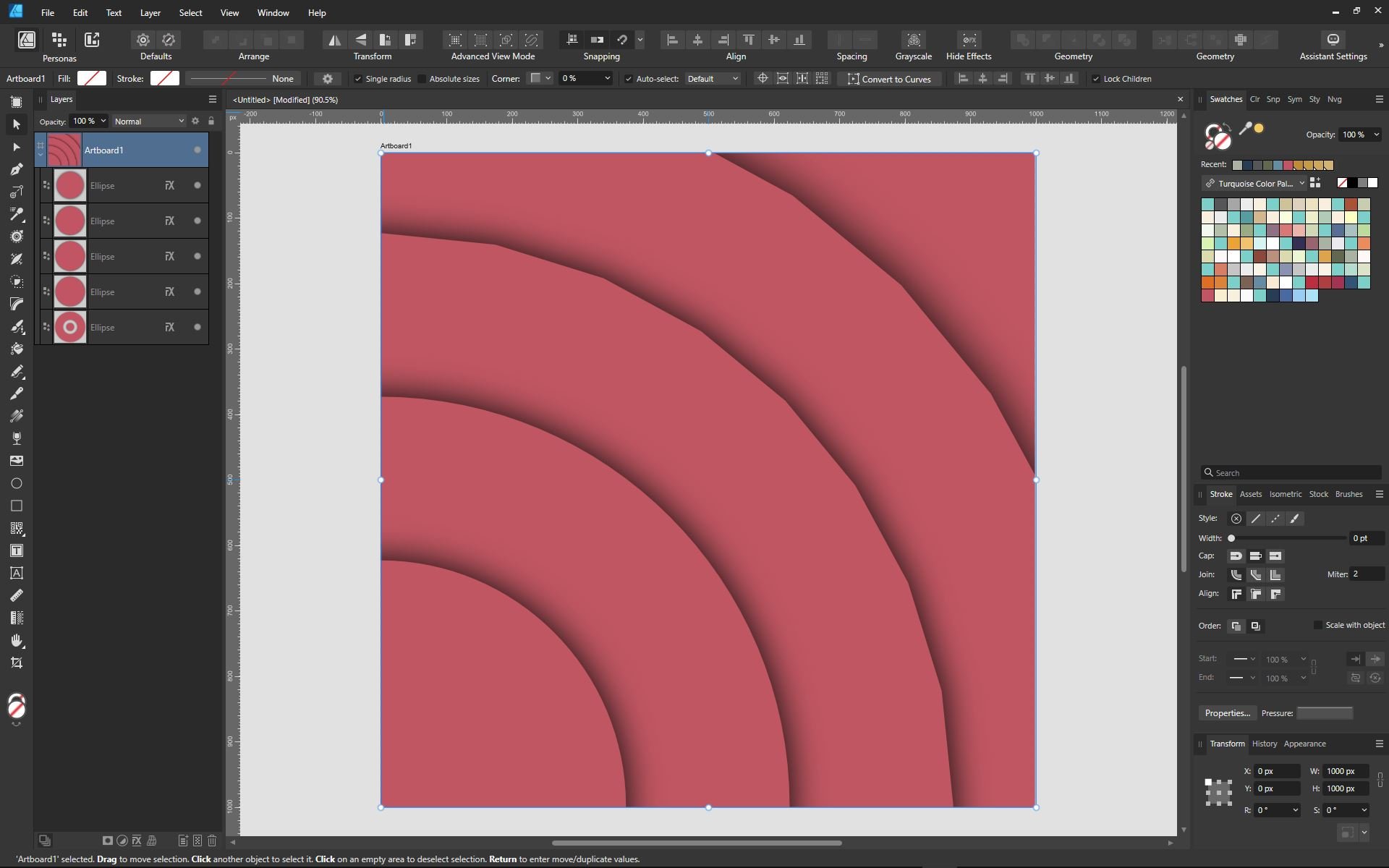Select the View (hand) tool
Image resolution: width=1389 pixels, height=868 pixels.
tap(17, 640)
